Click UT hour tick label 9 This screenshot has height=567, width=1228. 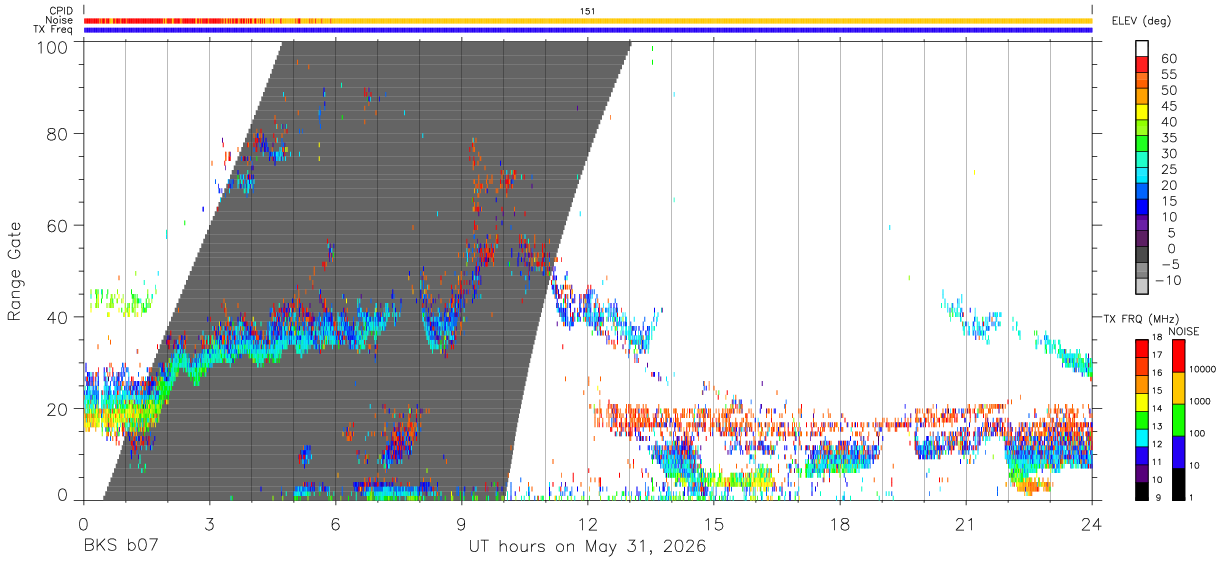(x=461, y=523)
